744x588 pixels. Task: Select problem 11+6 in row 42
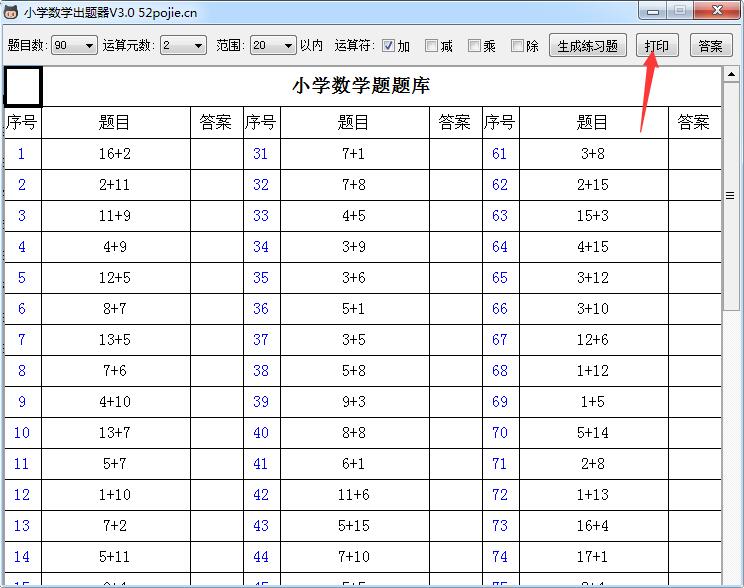[x=354, y=495]
